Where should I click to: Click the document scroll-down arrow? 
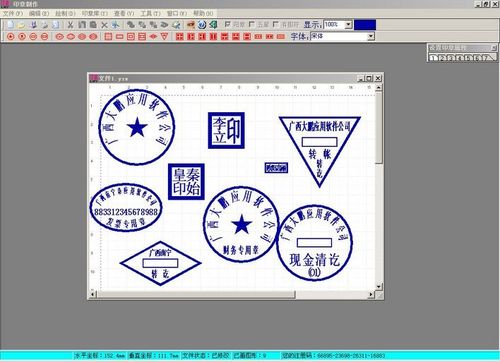point(378,287)
